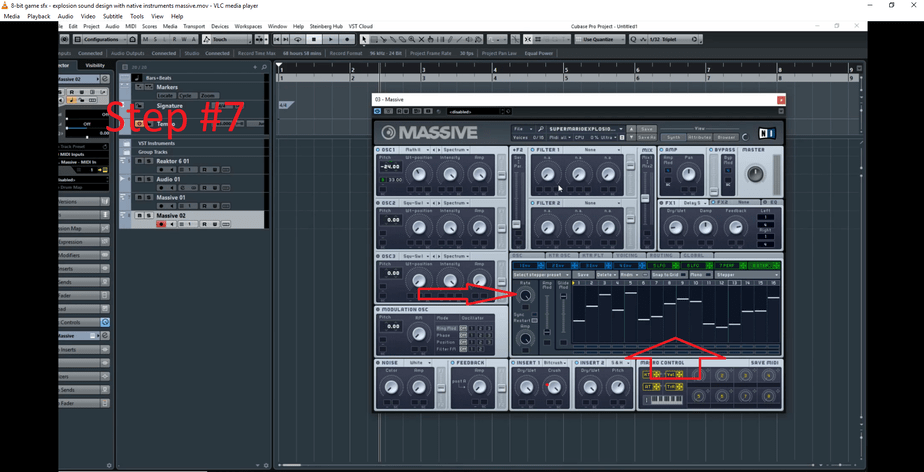Open FX1 effect dropdown Delay S
This screenshot has height=472, width=924.
pyautogui.click(x=694, y=202)
